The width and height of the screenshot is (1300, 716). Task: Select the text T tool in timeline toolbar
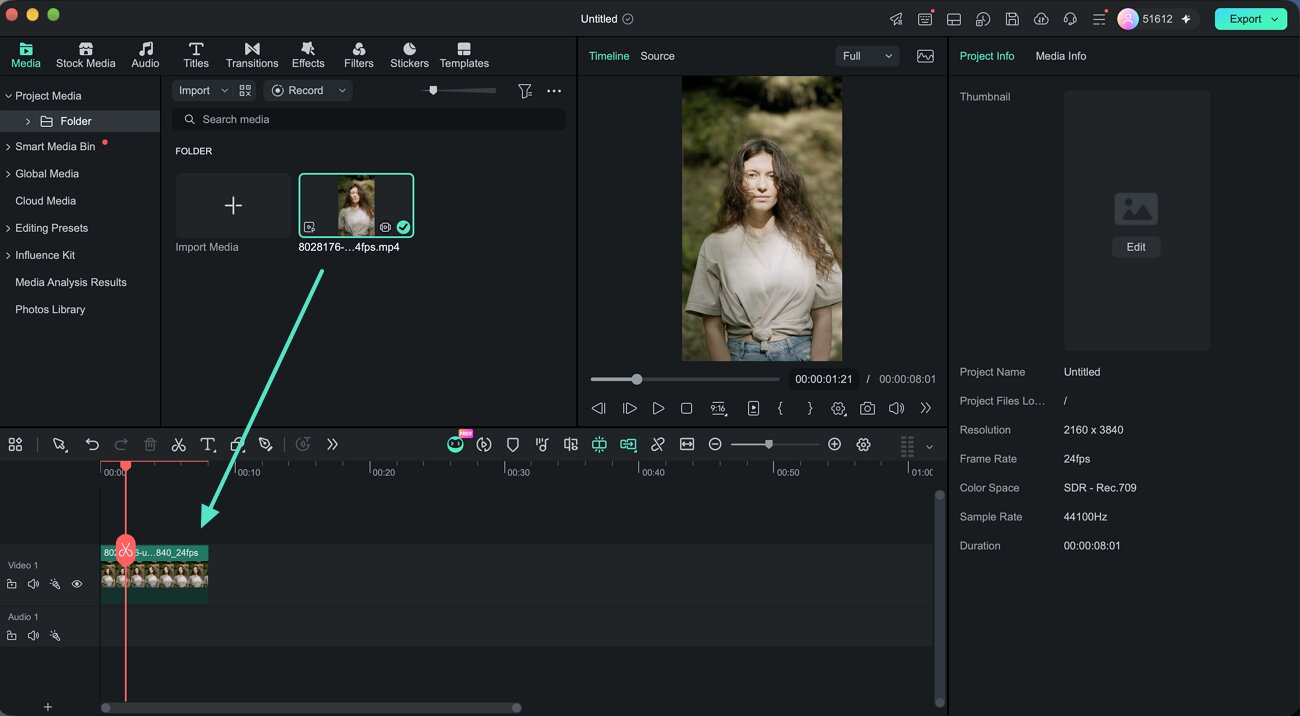point(208,445)
